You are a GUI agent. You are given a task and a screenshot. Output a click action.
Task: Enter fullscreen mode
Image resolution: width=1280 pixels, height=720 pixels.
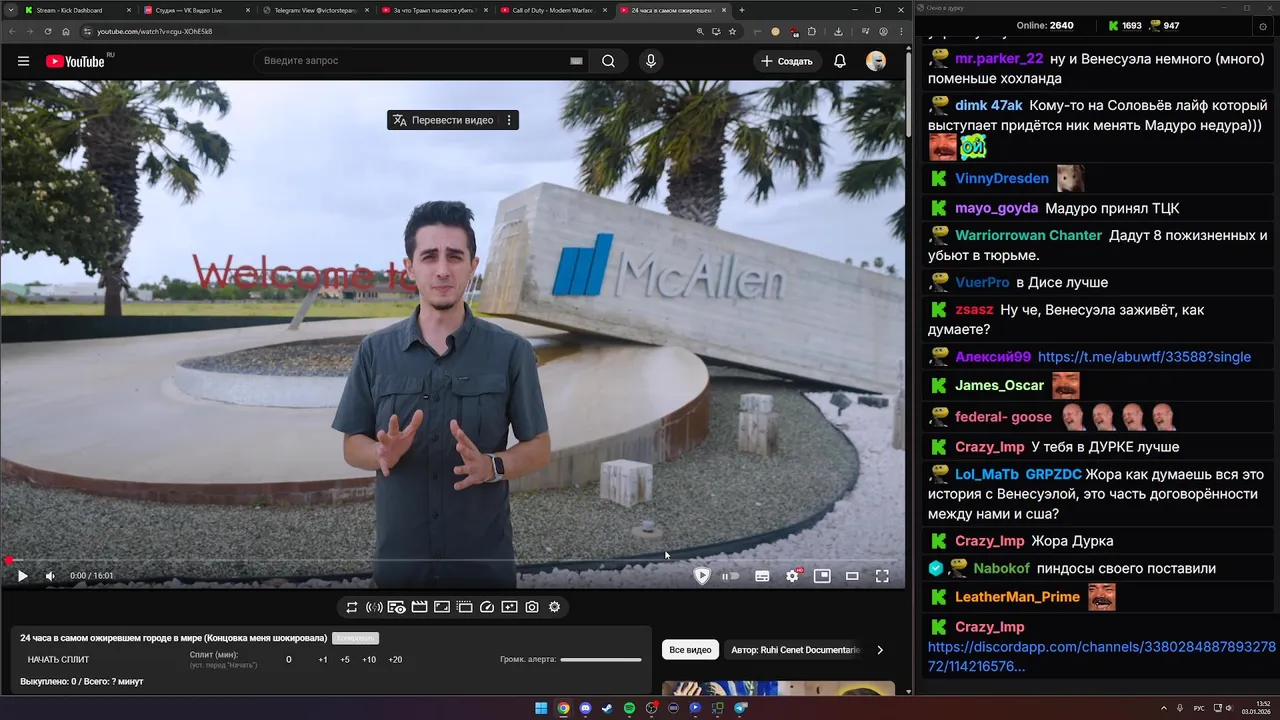882,576
